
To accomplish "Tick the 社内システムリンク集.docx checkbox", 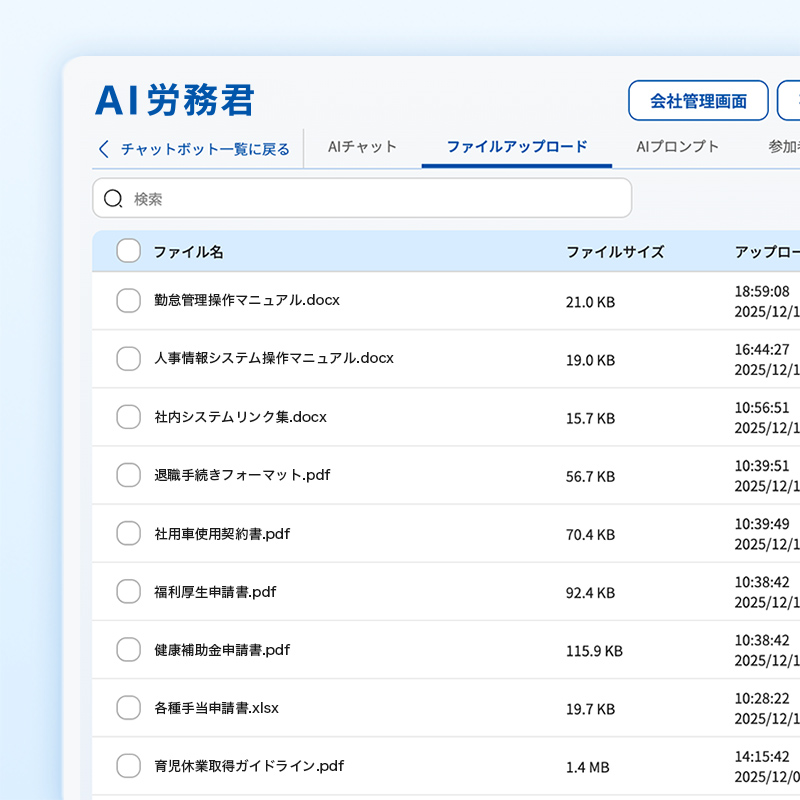I will click(x=128, y=417).
